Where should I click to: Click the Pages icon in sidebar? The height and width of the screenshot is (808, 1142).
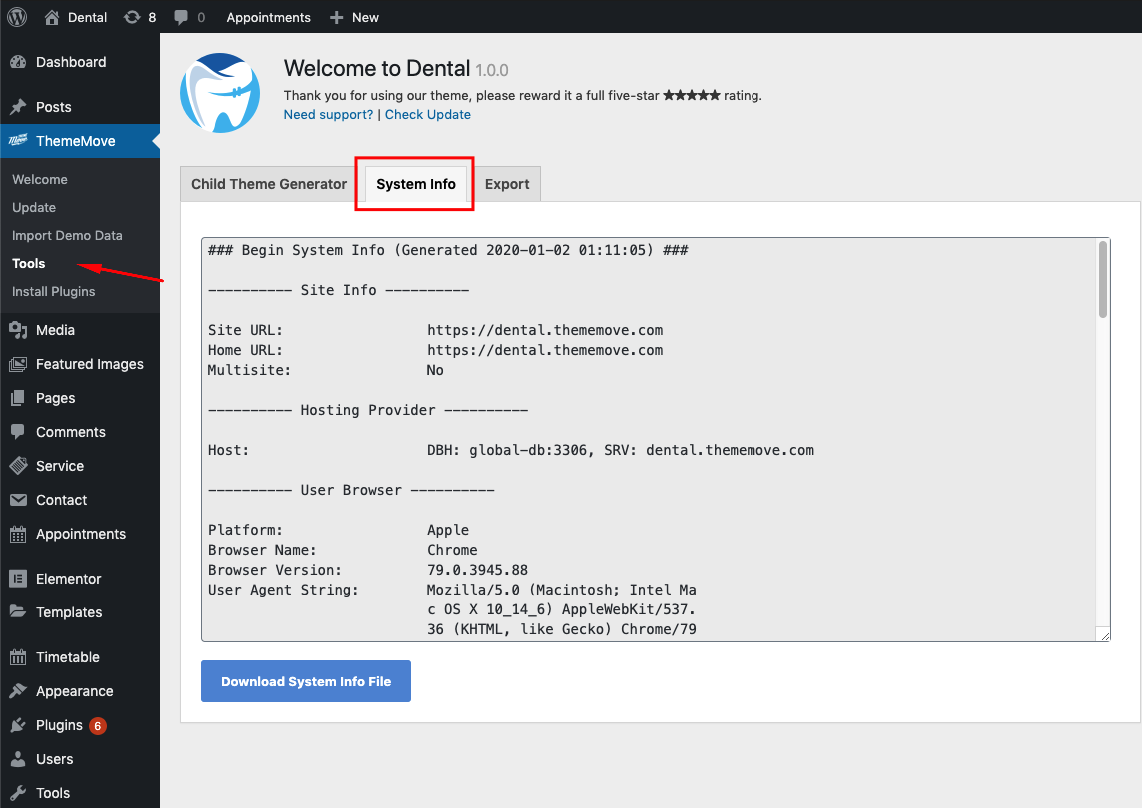click(x=18, y=398)
